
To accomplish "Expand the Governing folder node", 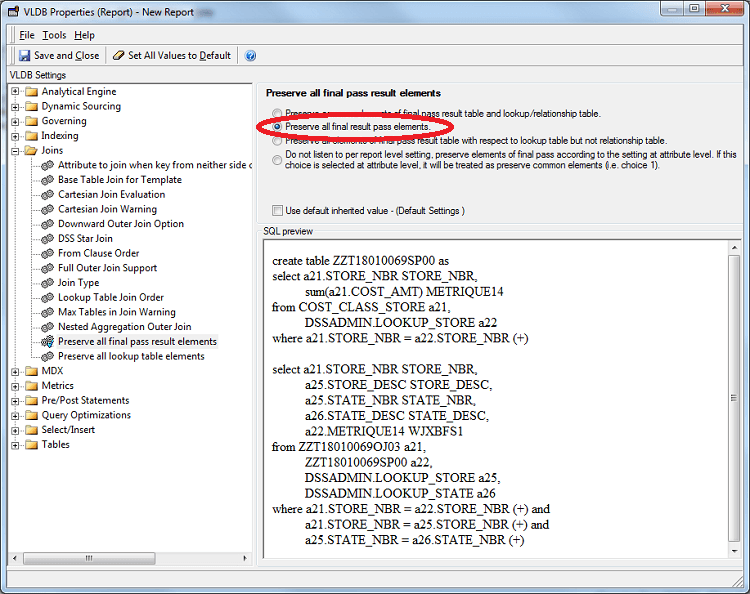I will [x=16, y=121].
